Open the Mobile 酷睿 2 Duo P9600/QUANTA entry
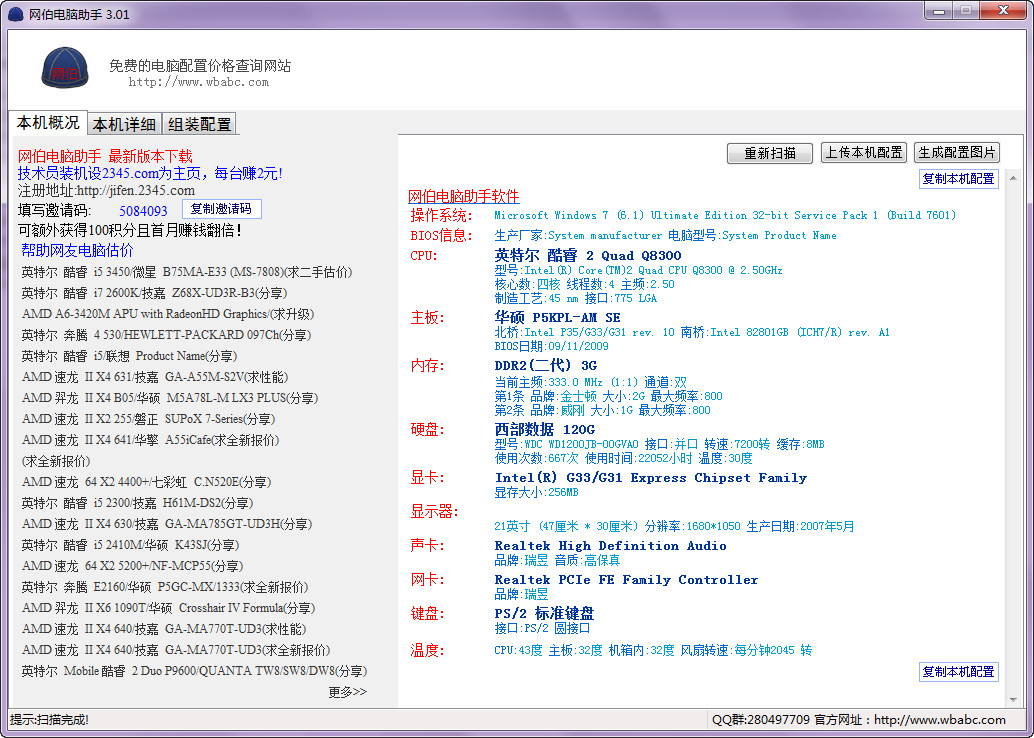The image size is (1034, 738). pos(195,671)
